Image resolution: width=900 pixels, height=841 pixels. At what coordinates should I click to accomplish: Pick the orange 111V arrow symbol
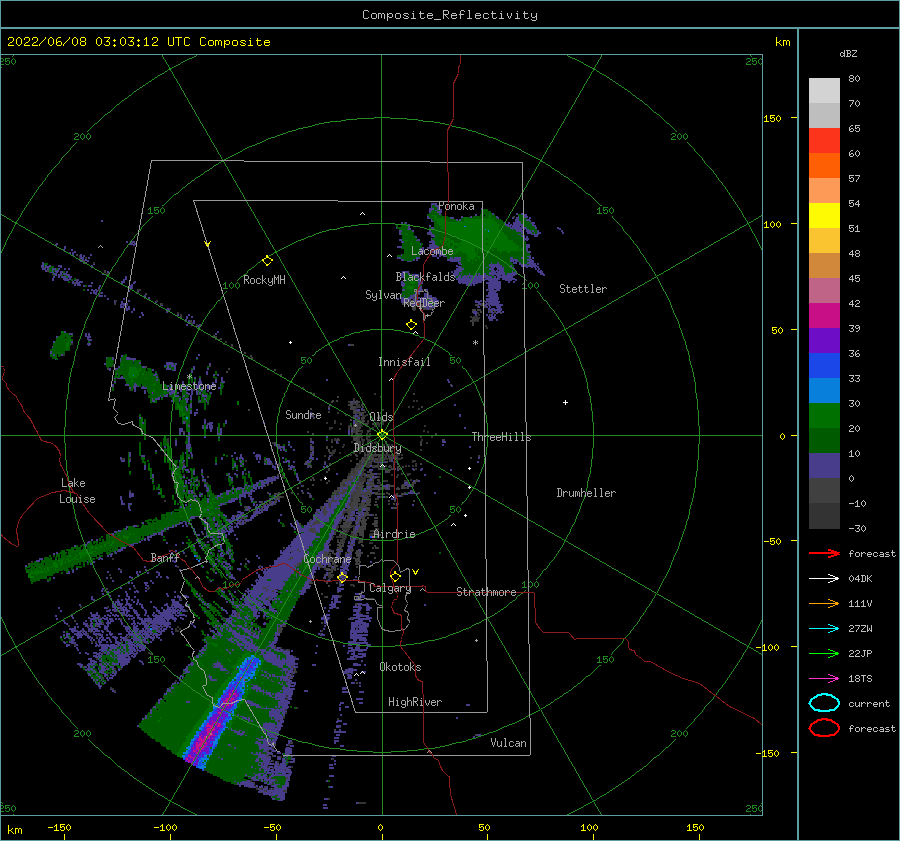tap(824, 603)
